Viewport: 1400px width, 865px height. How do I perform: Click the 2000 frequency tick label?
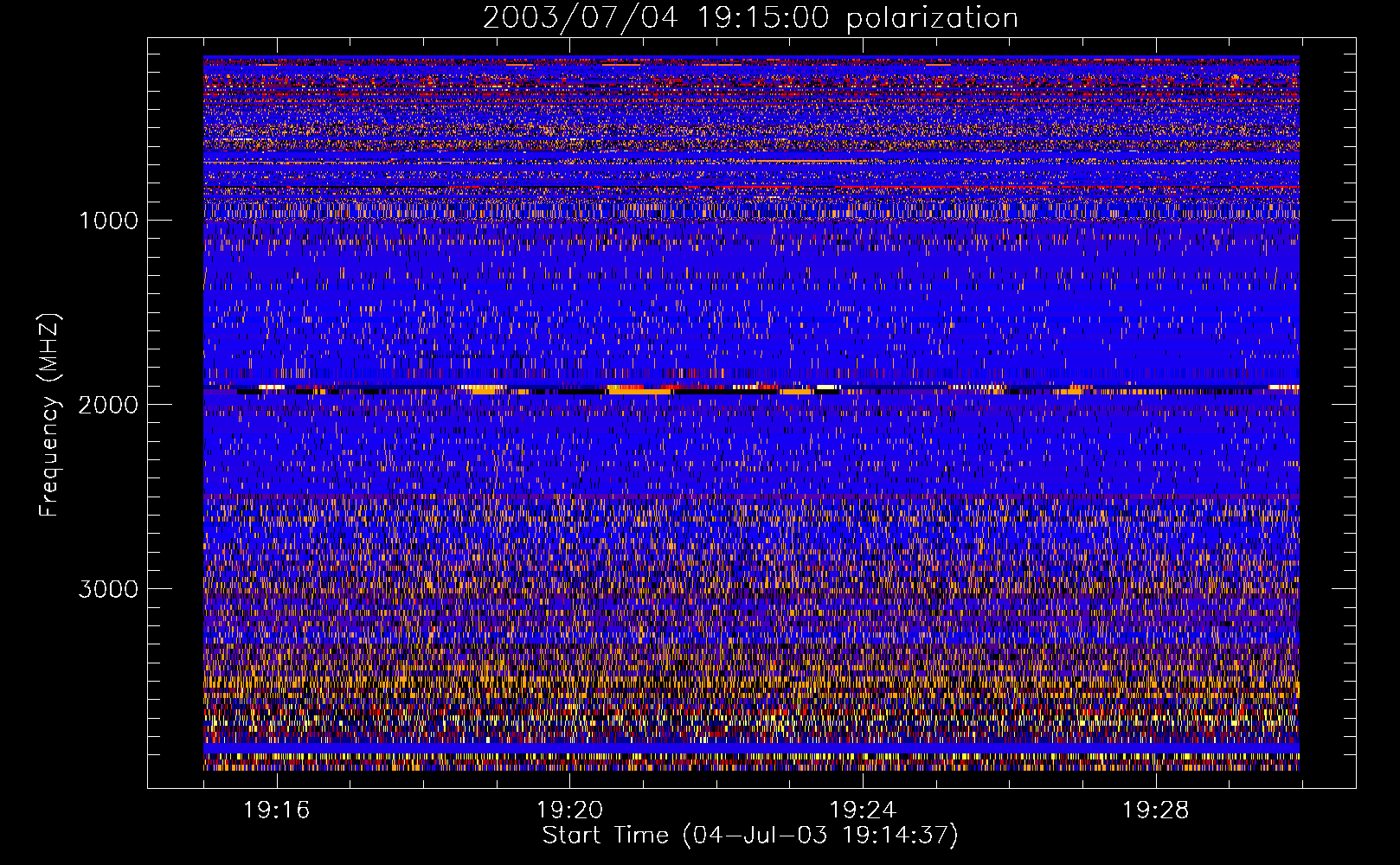pyautogui.click(x=108, y=405)
